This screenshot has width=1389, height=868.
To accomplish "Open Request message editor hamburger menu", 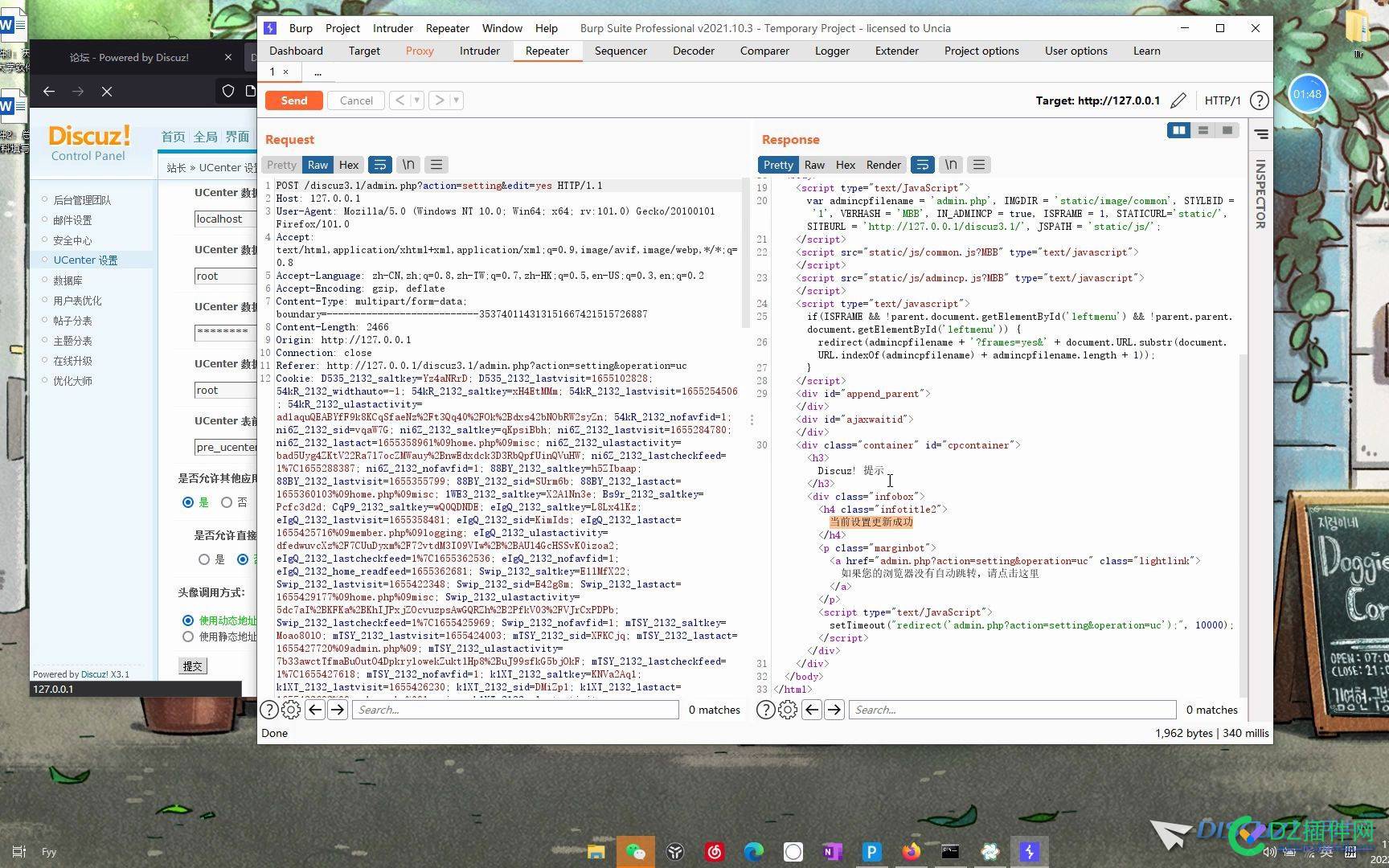I will click(x=436, y=165).
